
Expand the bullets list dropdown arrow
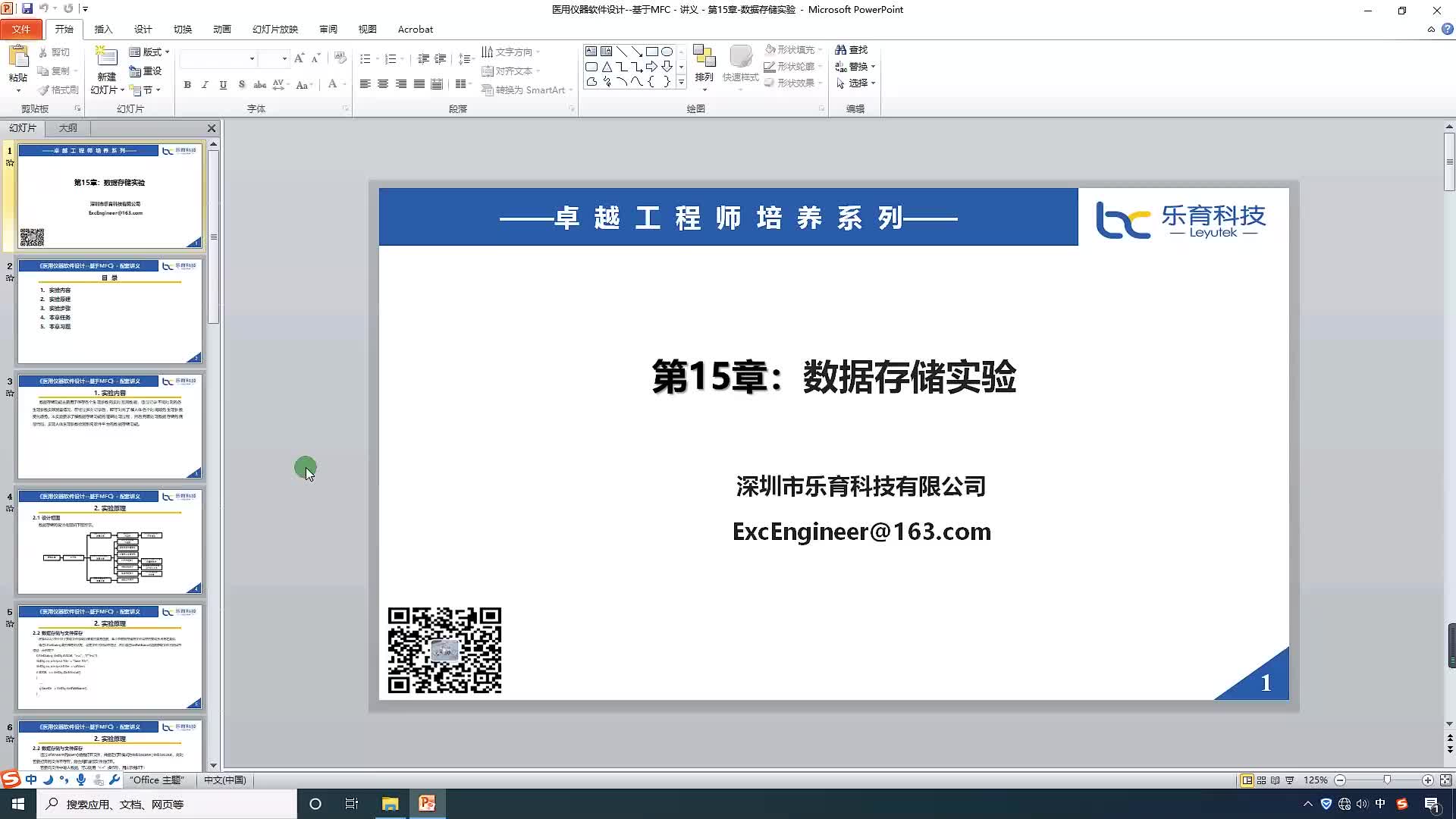[x=377, y=59]
